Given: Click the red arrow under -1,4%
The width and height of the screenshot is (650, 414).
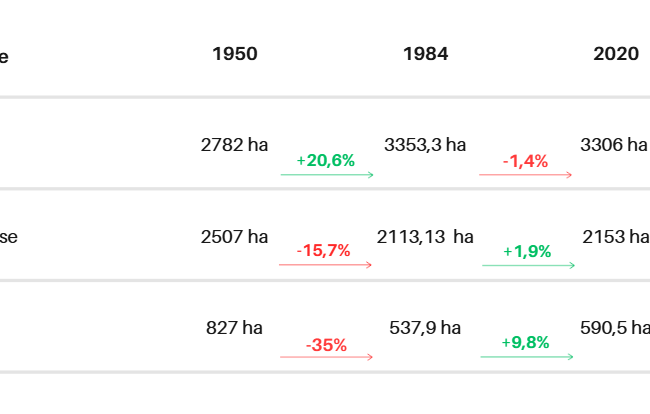Looking at the screenshot, I should click(525, 175).
